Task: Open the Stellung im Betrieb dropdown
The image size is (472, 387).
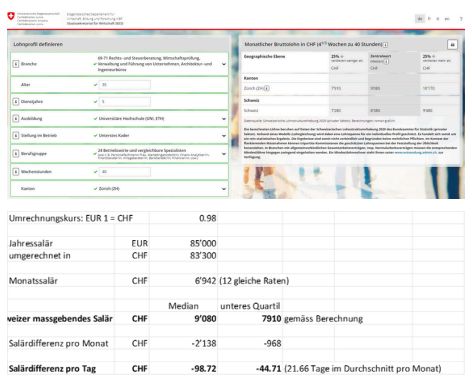Action: [224, 135]
